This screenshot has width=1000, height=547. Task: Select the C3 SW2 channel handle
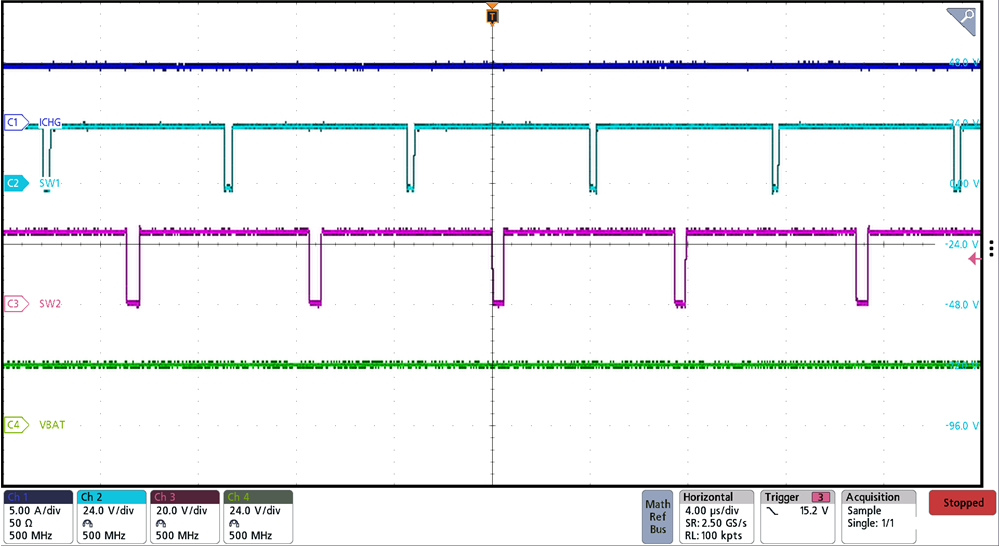(14, 303)
